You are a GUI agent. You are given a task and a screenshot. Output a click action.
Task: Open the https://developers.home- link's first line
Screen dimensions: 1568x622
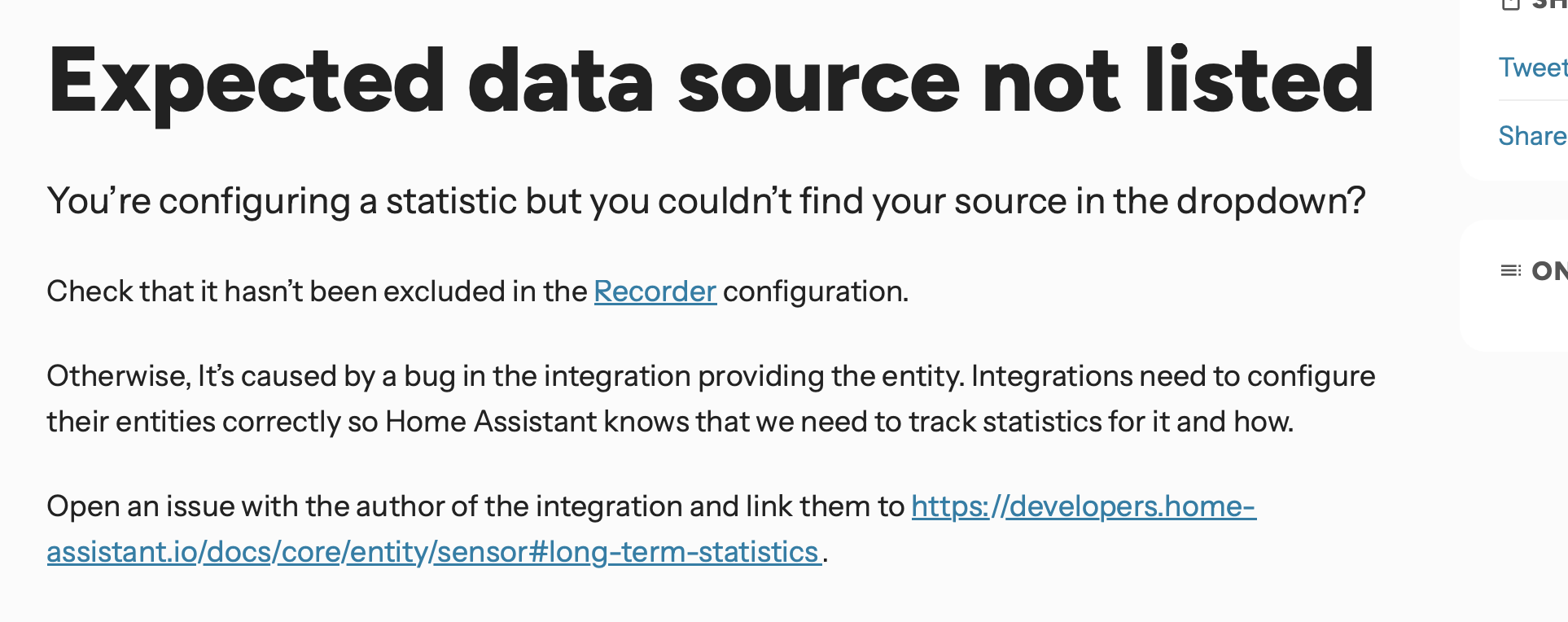click(1083, 506)
